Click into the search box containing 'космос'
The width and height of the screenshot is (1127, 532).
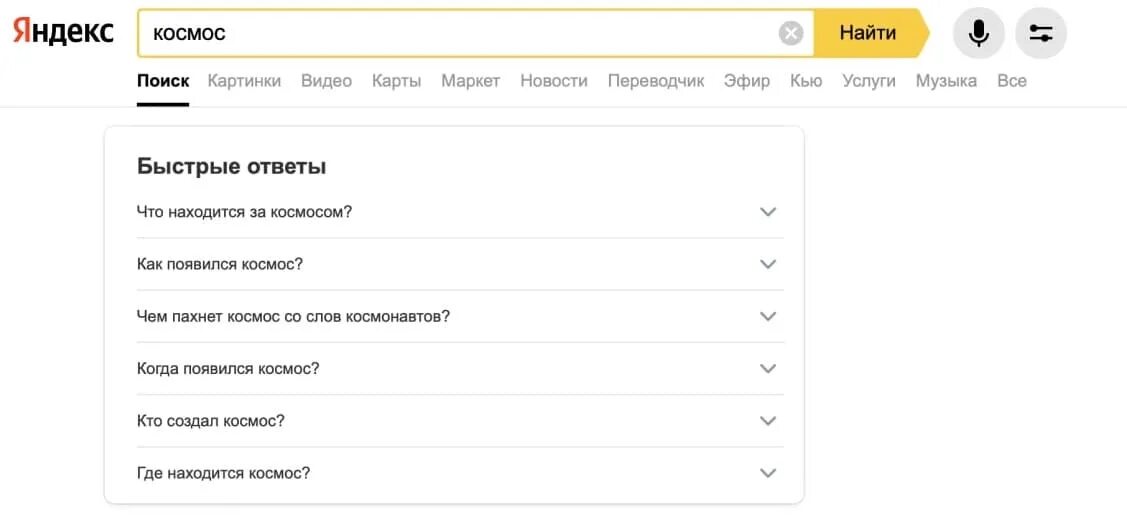coord(460,34)
